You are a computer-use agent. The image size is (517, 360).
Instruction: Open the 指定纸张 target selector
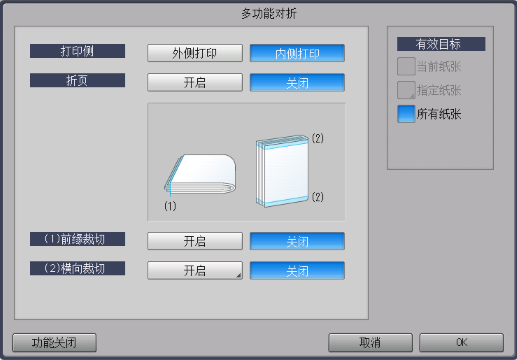click(406, 90)
